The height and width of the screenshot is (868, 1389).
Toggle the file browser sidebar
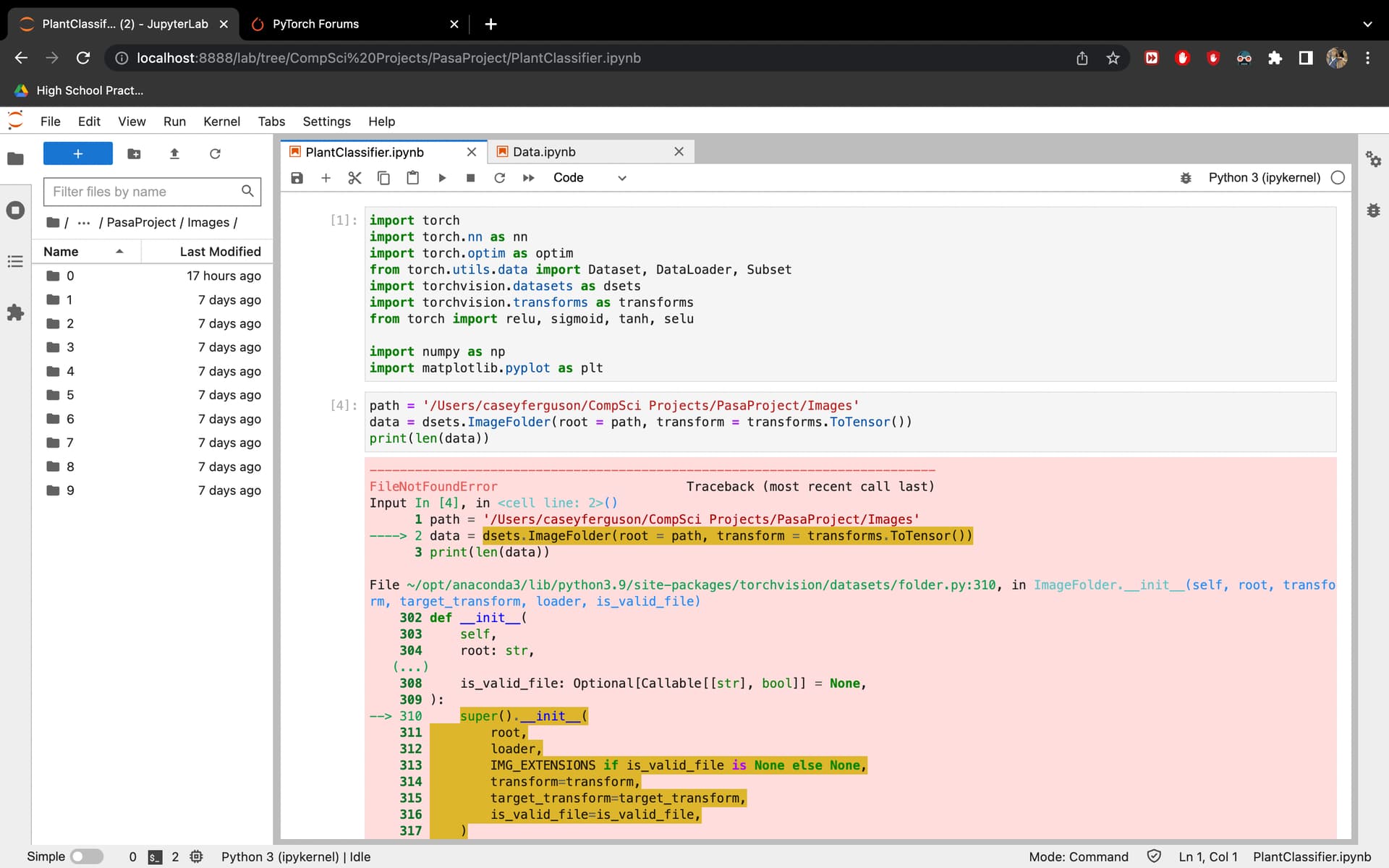15,158
